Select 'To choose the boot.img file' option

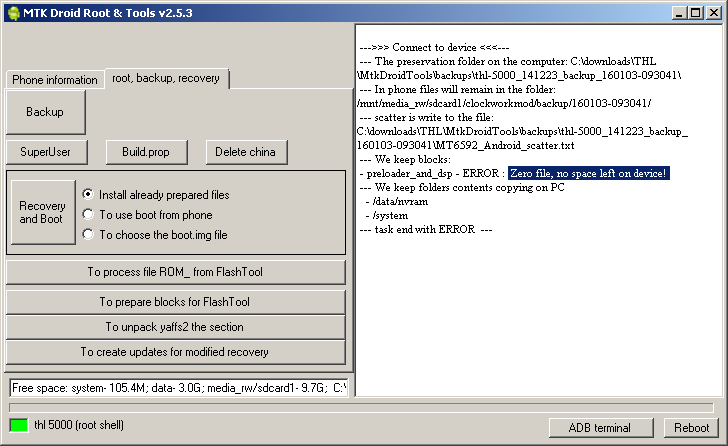pos(88,234)
